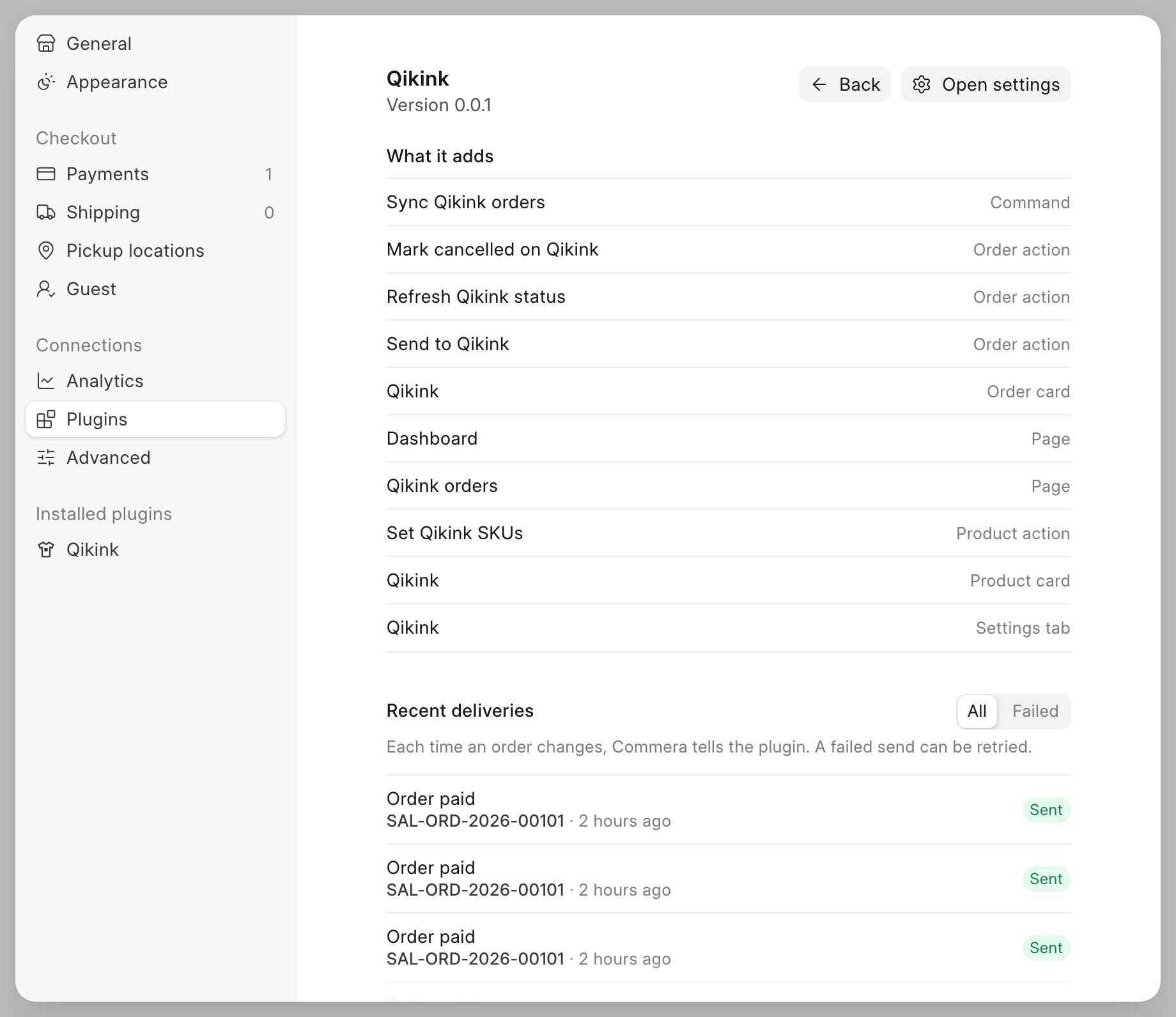Click the General storefront icon
Screen dimensions: 1176x1017
[x=46, y=43]
